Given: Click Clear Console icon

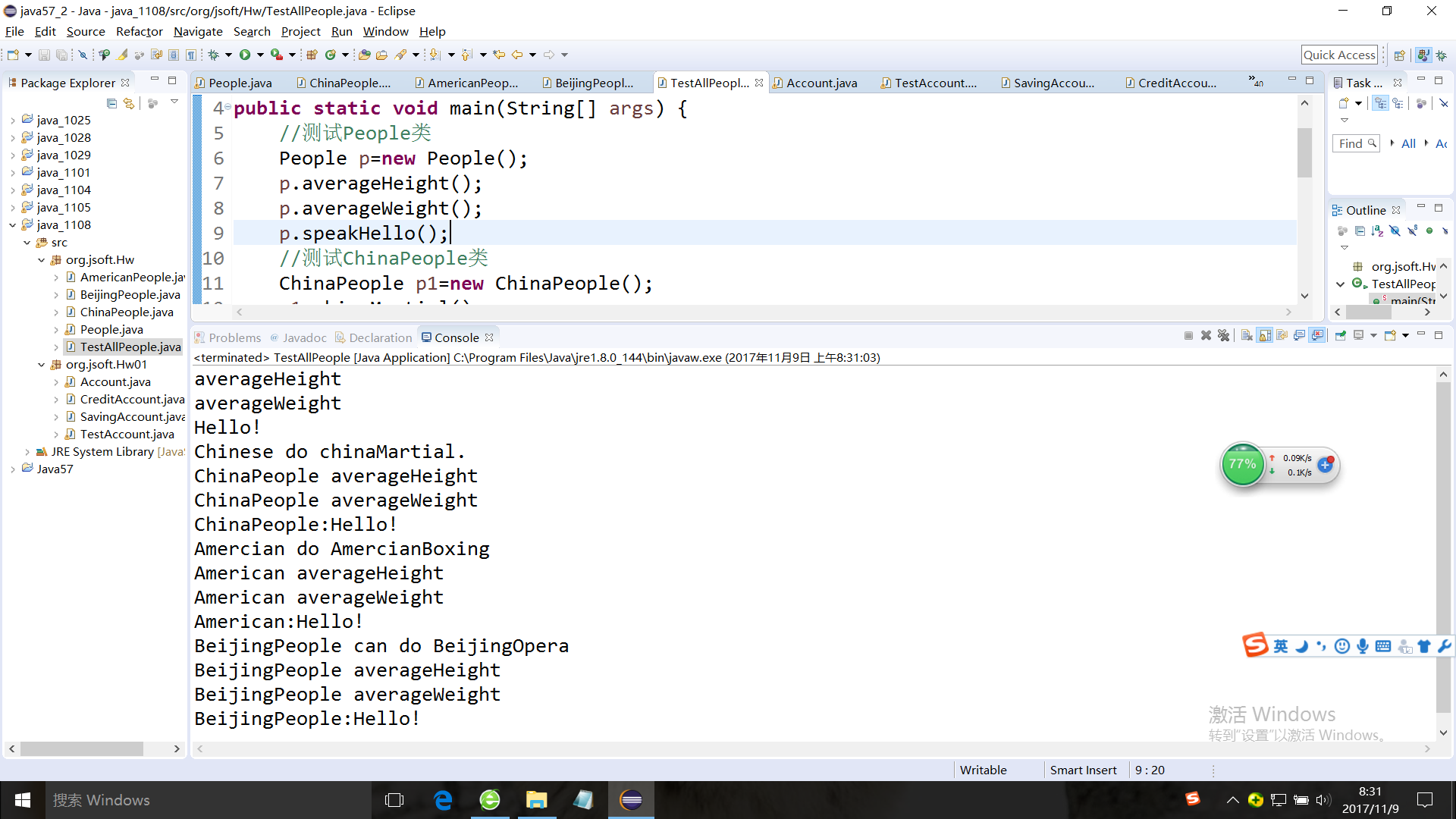Looking at the screenshot, I should [1247, 336].
